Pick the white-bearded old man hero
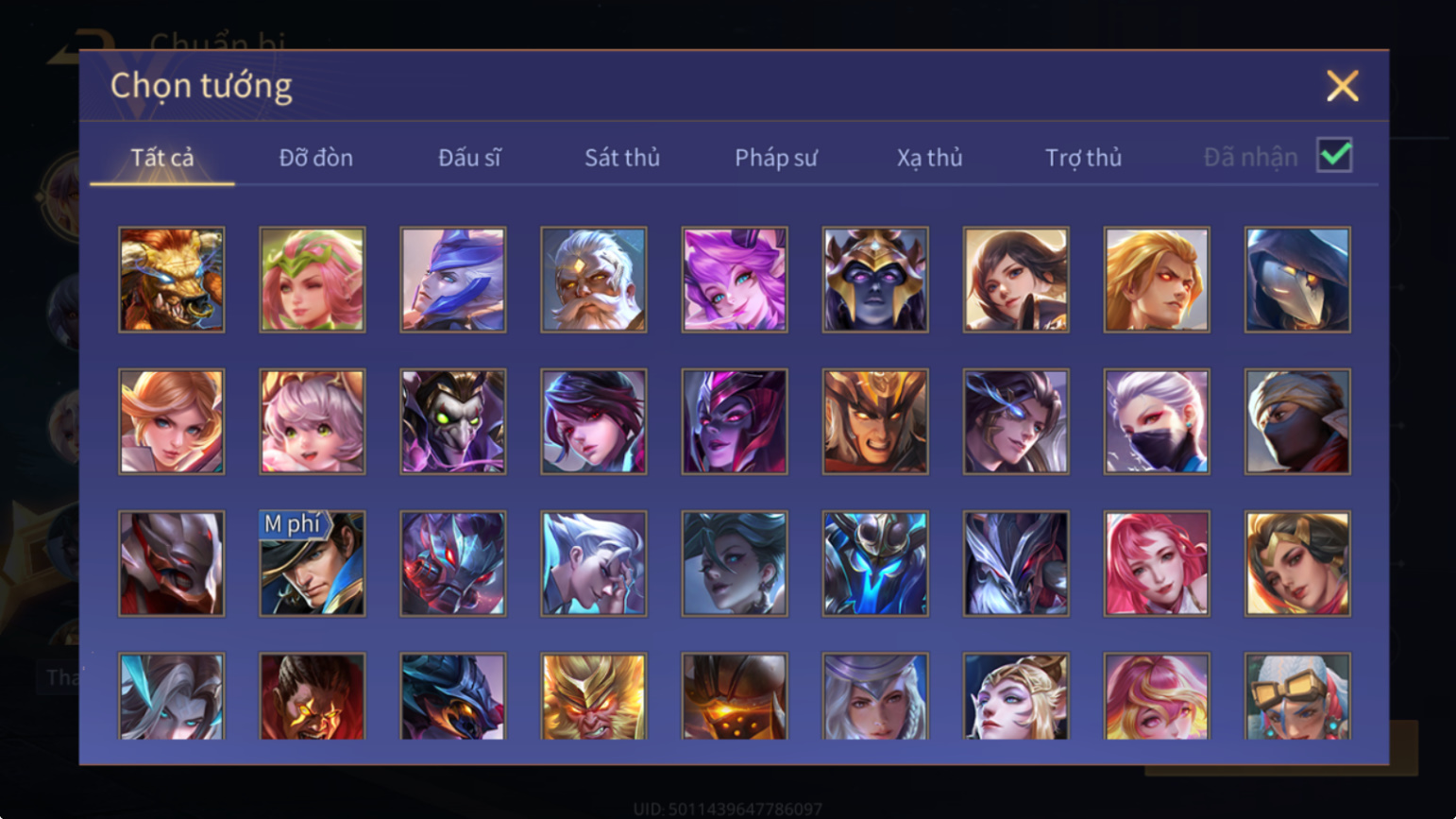 (594, 280)
